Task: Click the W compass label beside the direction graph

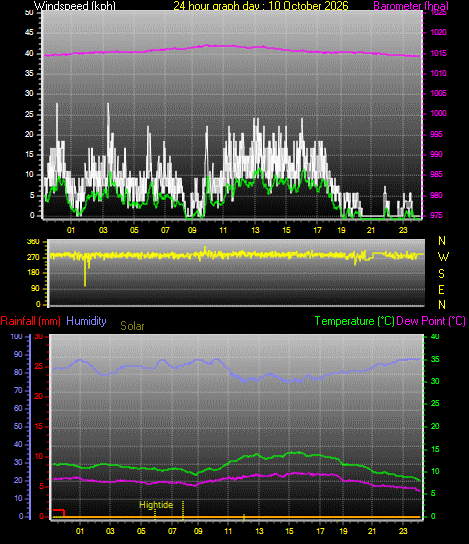Action: click(443, 257)
